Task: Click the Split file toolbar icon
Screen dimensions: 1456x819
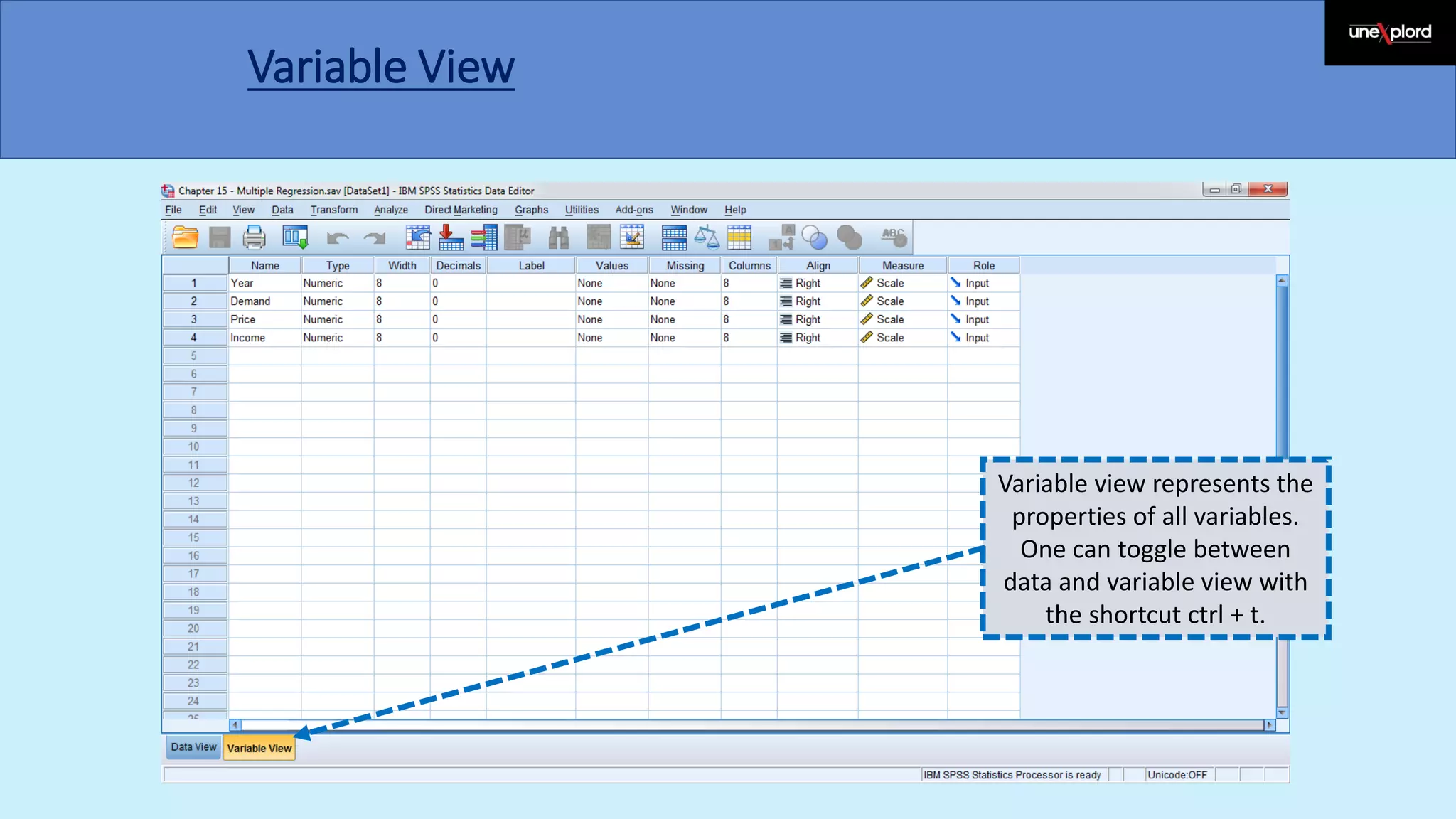Action: [x=673, y=237]
